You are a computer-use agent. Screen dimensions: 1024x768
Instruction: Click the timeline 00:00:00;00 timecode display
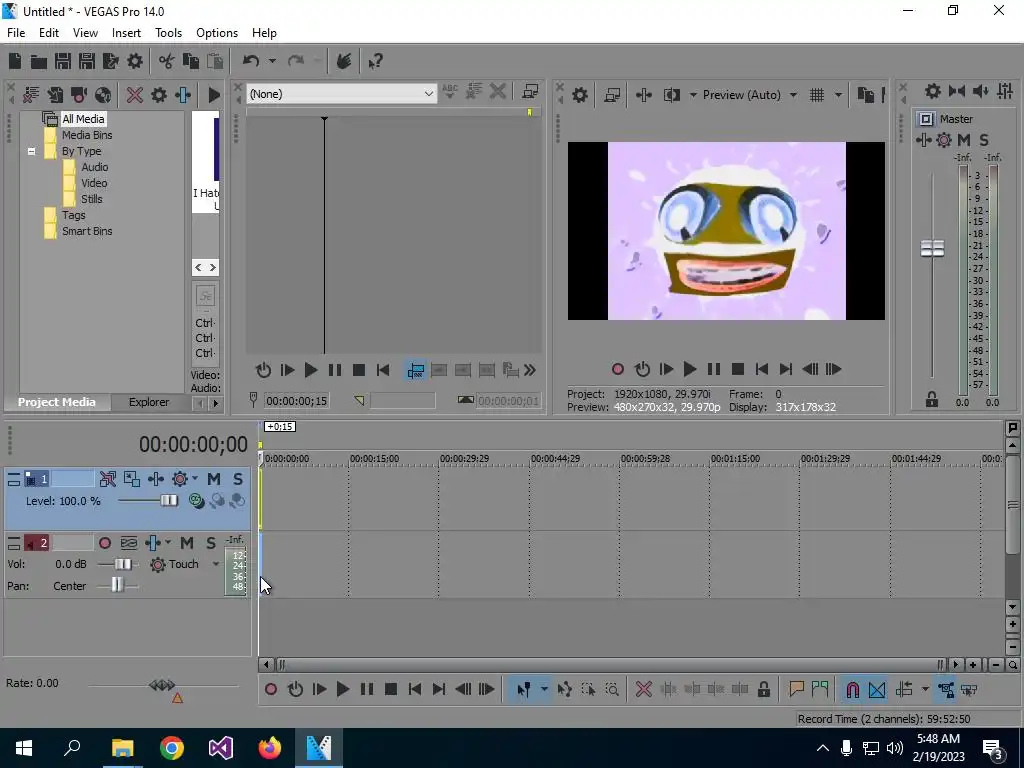[193, 445]
